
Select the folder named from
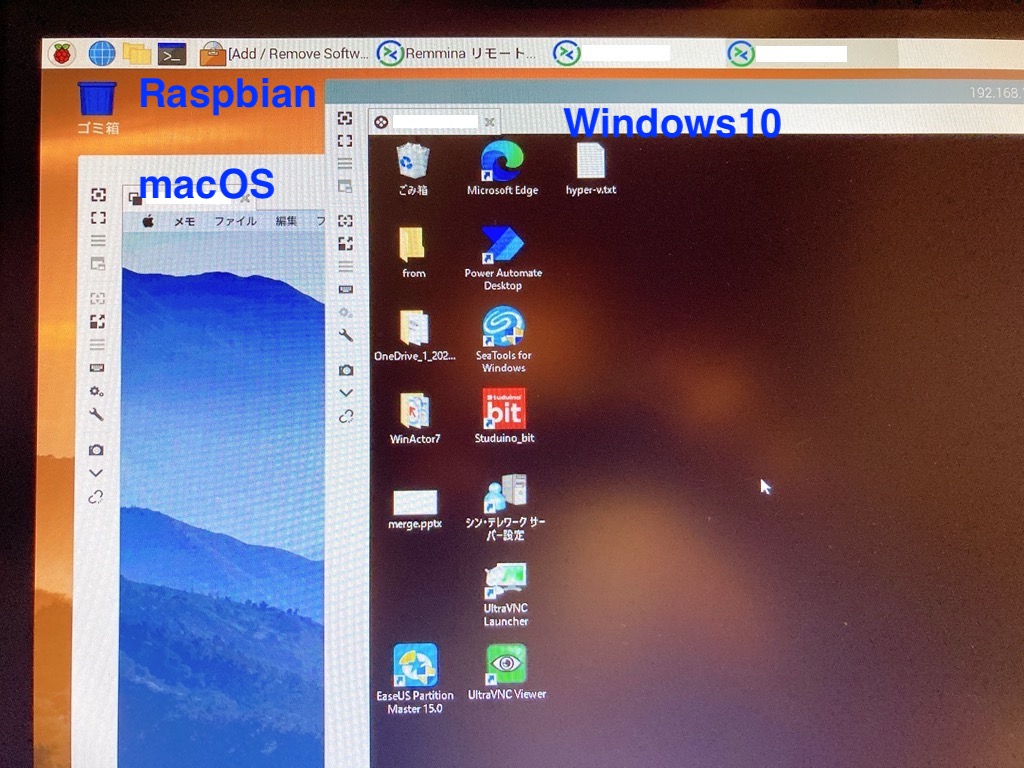pyautogui.click(x=413, y=252)
